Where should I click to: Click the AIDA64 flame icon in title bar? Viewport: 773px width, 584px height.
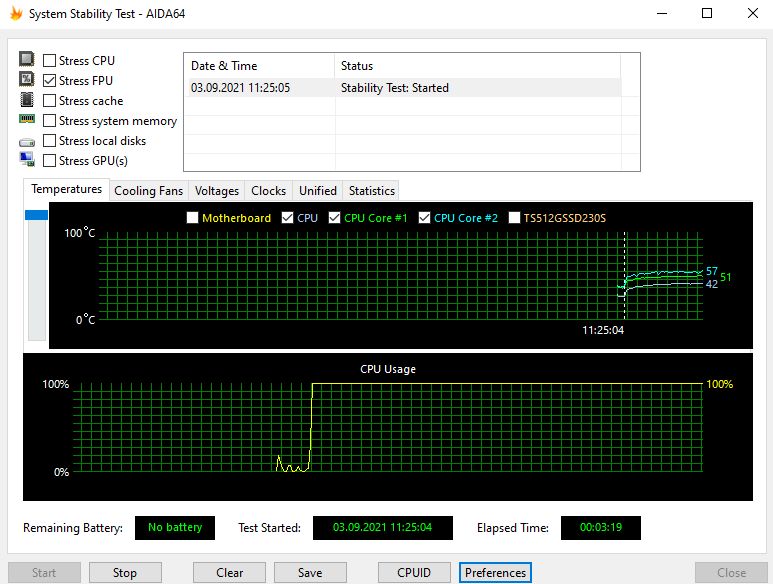coord(15,14)
